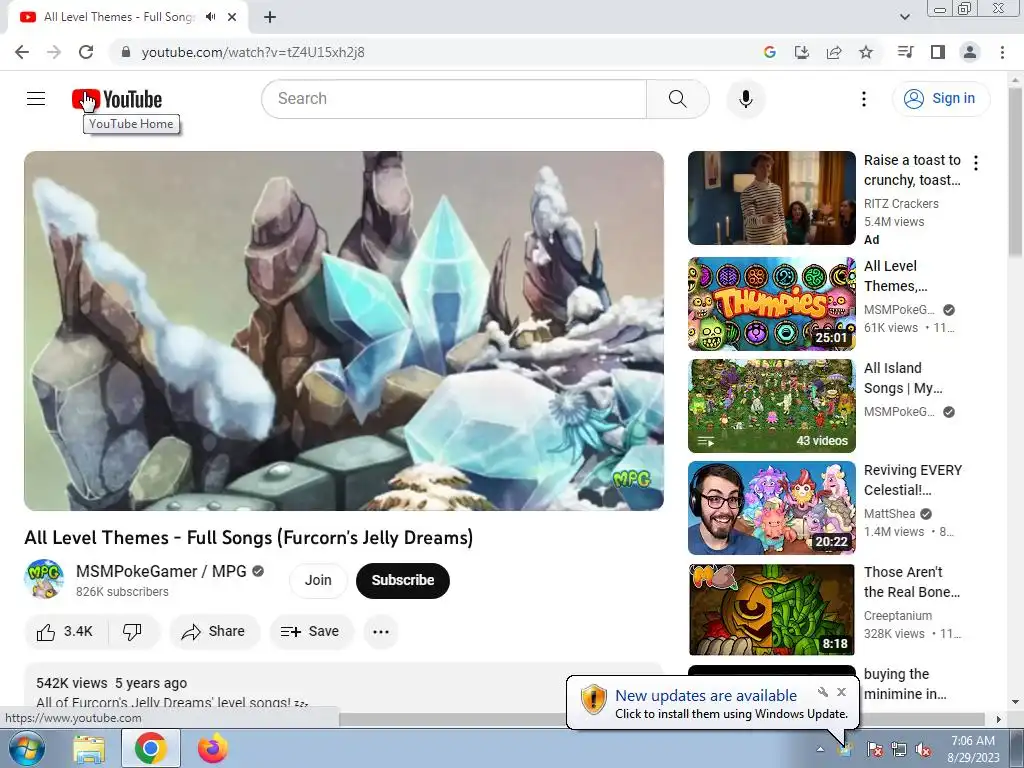
Task: Click 'buying the minimine in' title
Action: [905, 684]
